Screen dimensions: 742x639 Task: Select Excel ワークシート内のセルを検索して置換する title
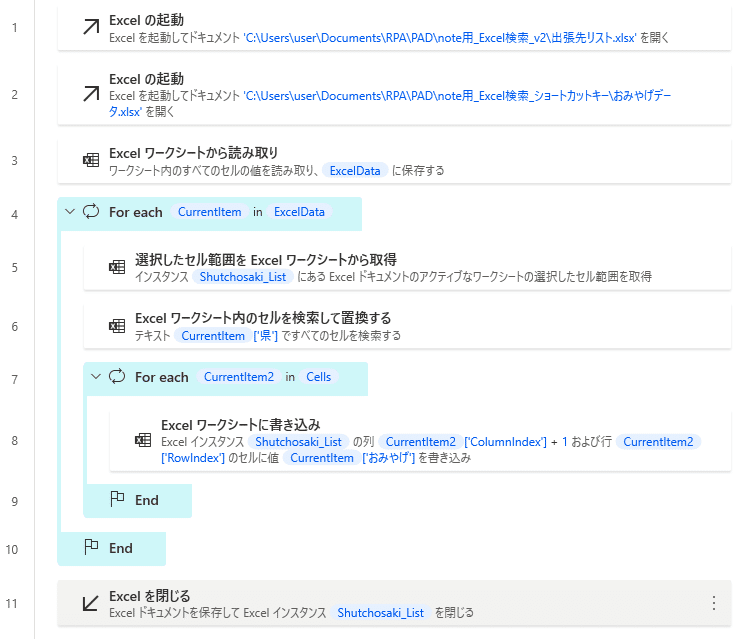263,318
